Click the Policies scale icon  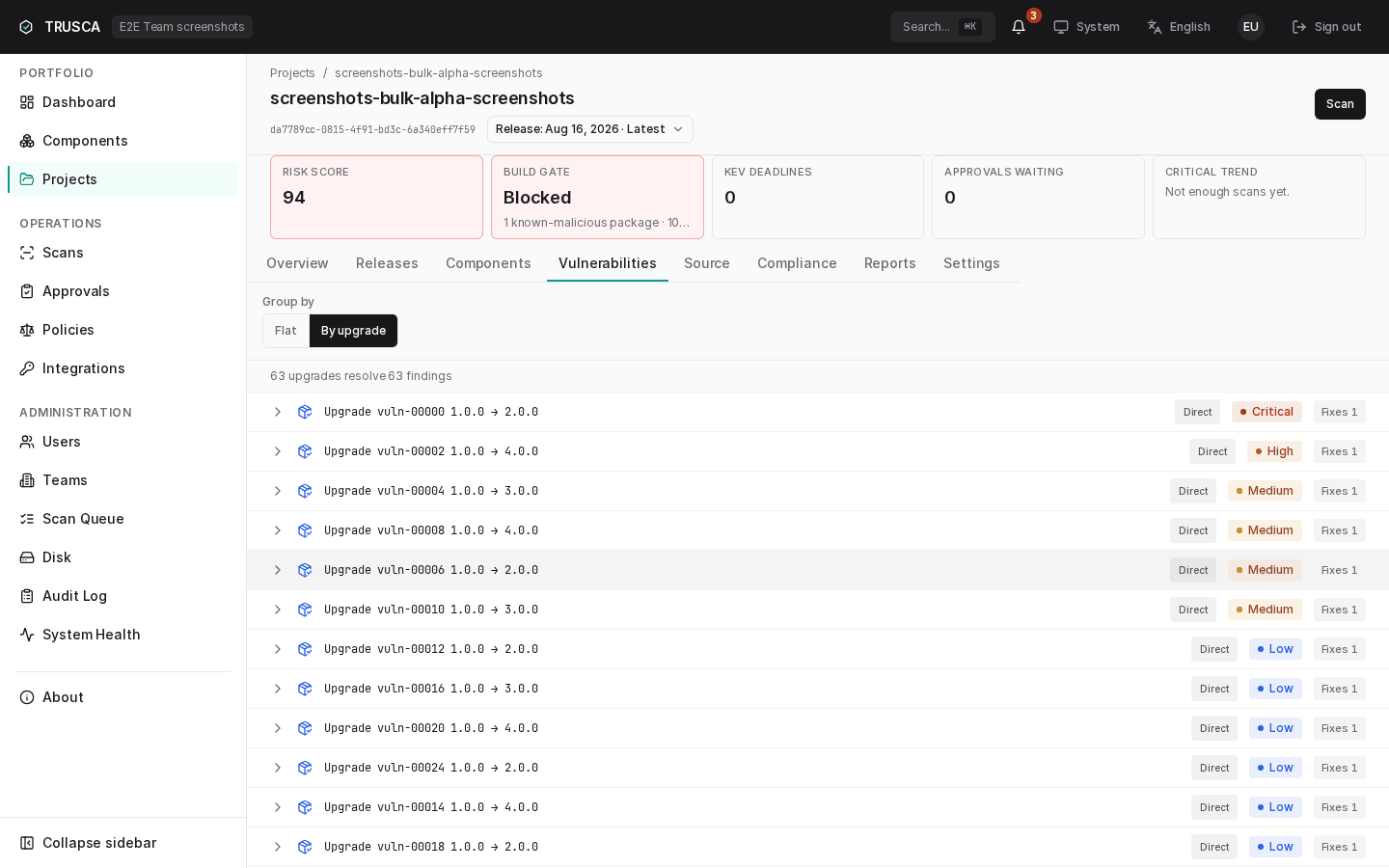pyautogui.click(x=27, y=330)
